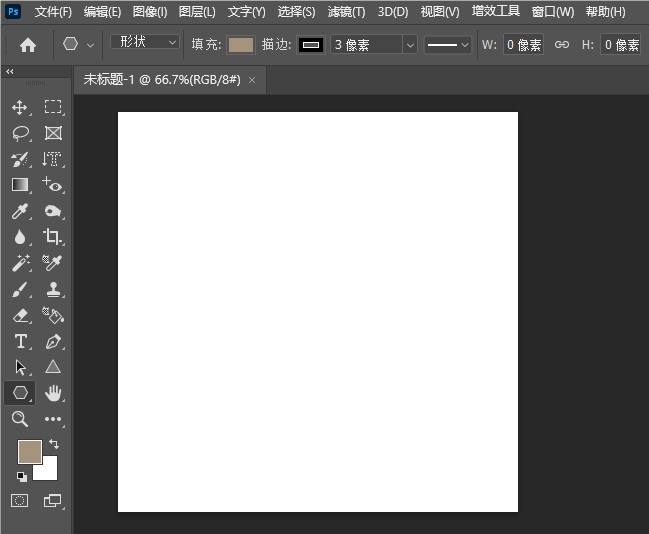Select the Clone Stamp tool
This screenshot has width=649, height=534.
[x=53, y=289]
